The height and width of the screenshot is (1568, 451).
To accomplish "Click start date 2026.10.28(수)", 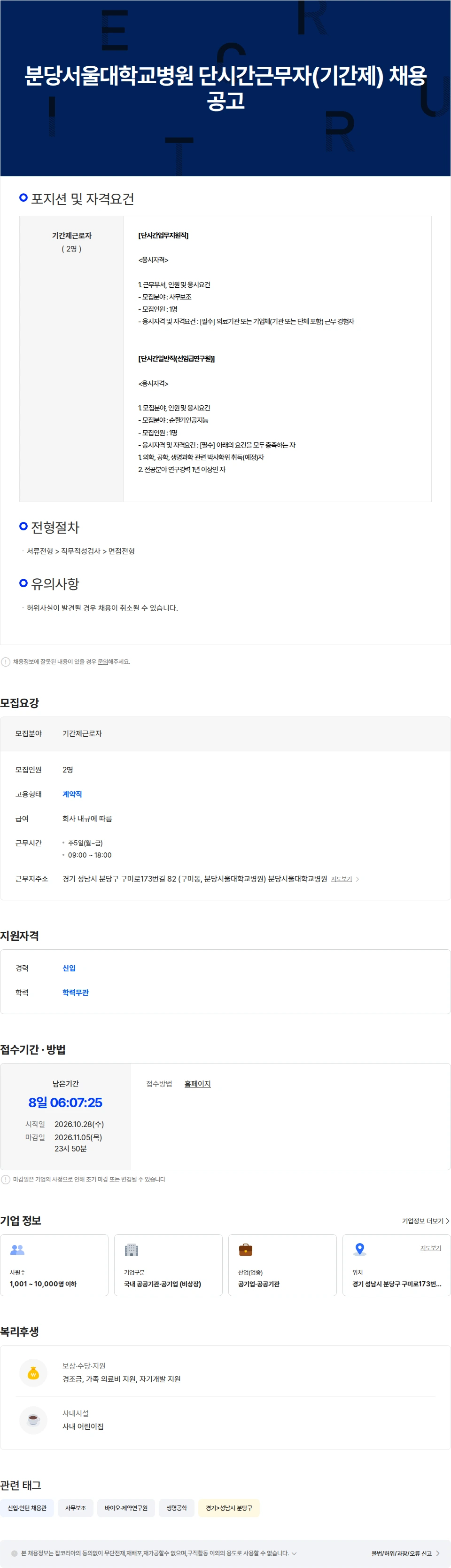I will pyautogui.click(x=79, y=1124).
